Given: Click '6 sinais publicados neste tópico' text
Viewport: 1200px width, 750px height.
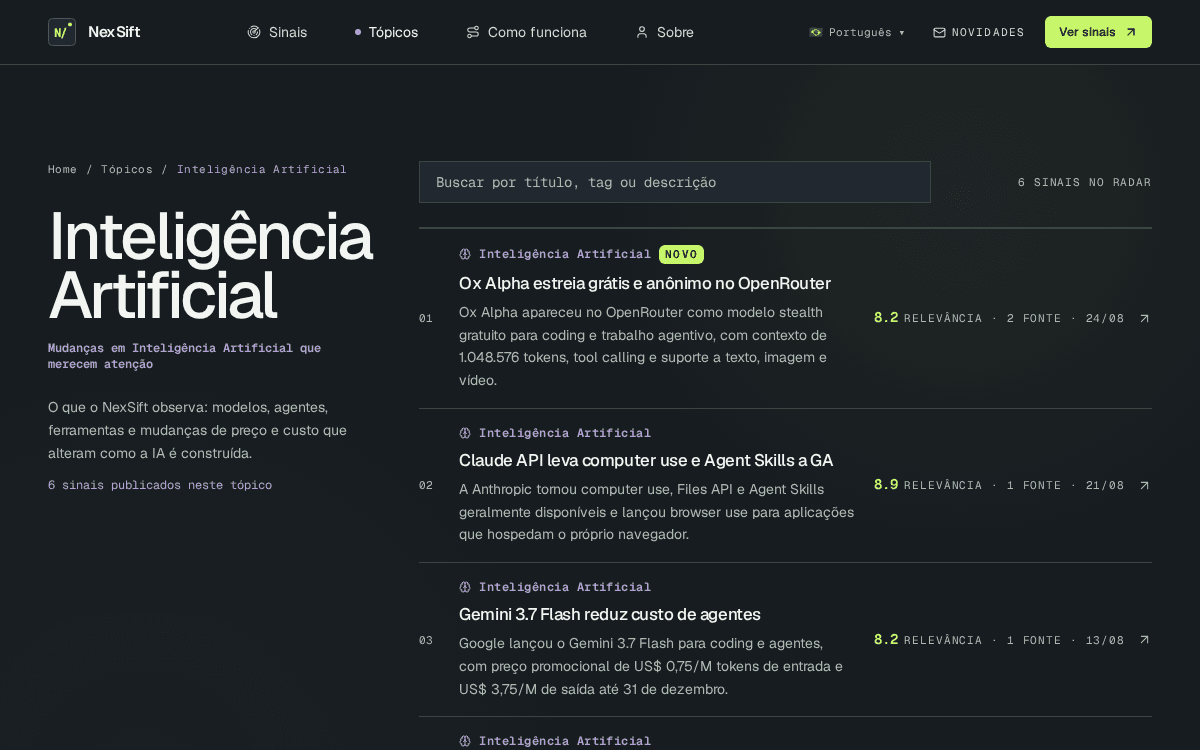Looking at the screenshot, I should click(x=160, y=485).
